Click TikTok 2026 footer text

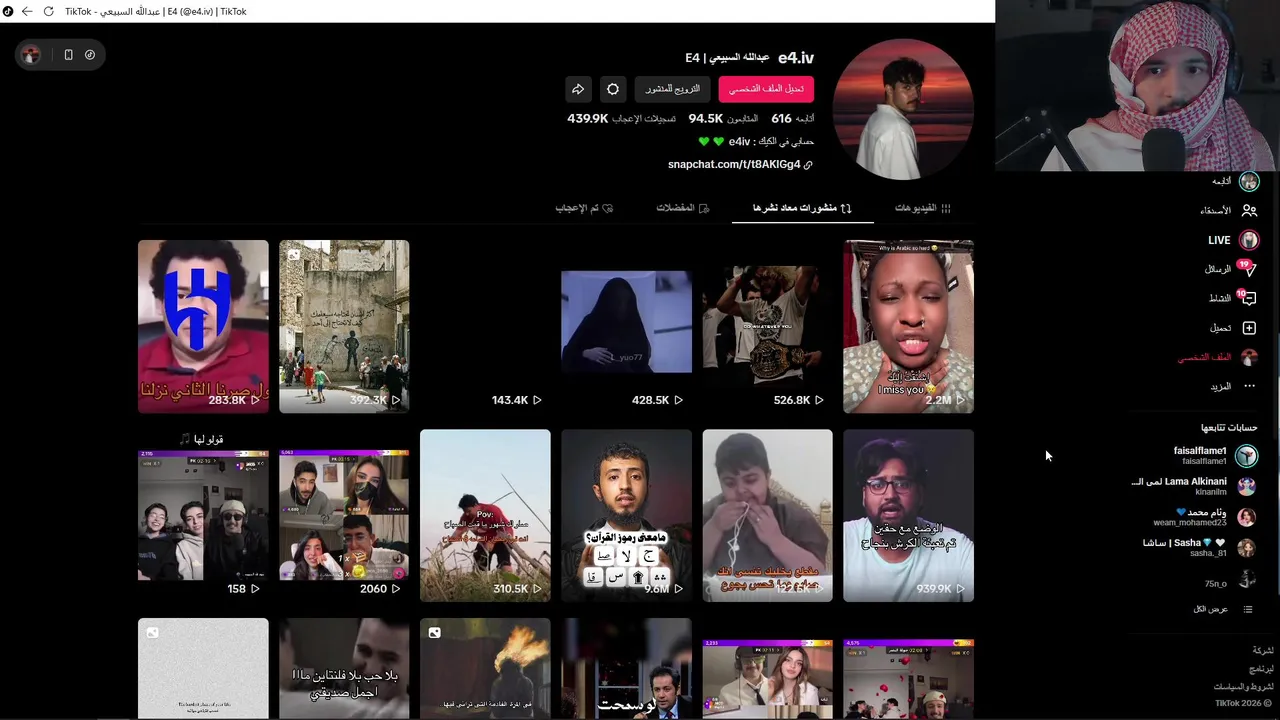click(x=1243, y=703)
